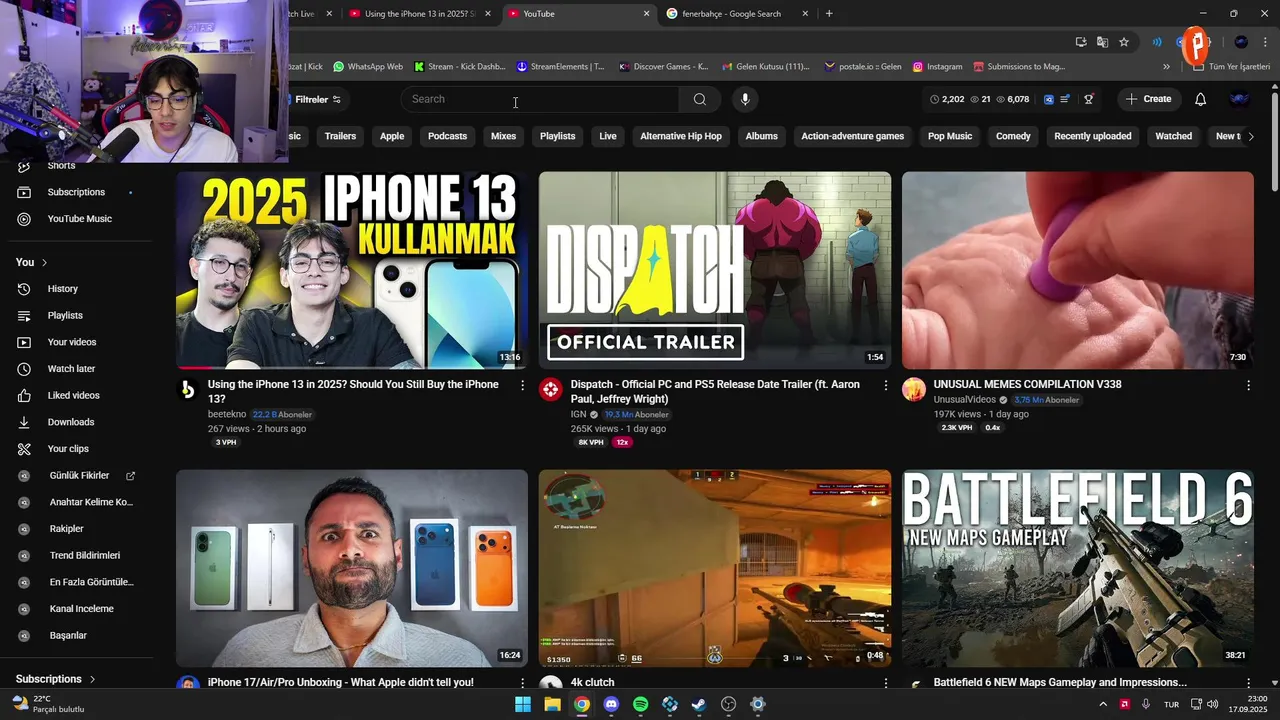This screenshot has width=1280, height=720.
Task: Select the Recently uploaded chip
Action: (x=1093, y=136)
